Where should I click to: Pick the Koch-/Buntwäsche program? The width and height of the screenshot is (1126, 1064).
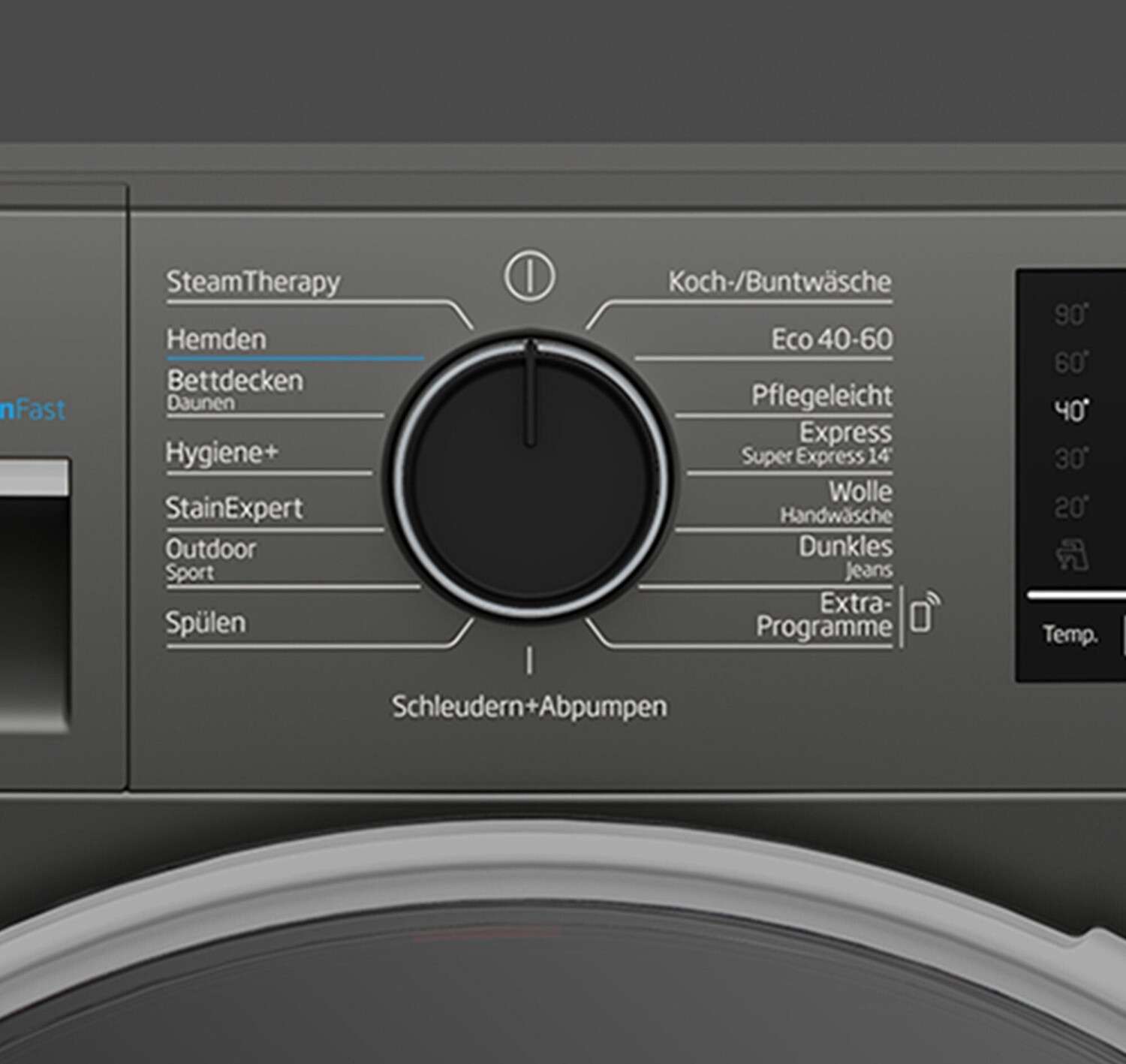click(779, 282)
